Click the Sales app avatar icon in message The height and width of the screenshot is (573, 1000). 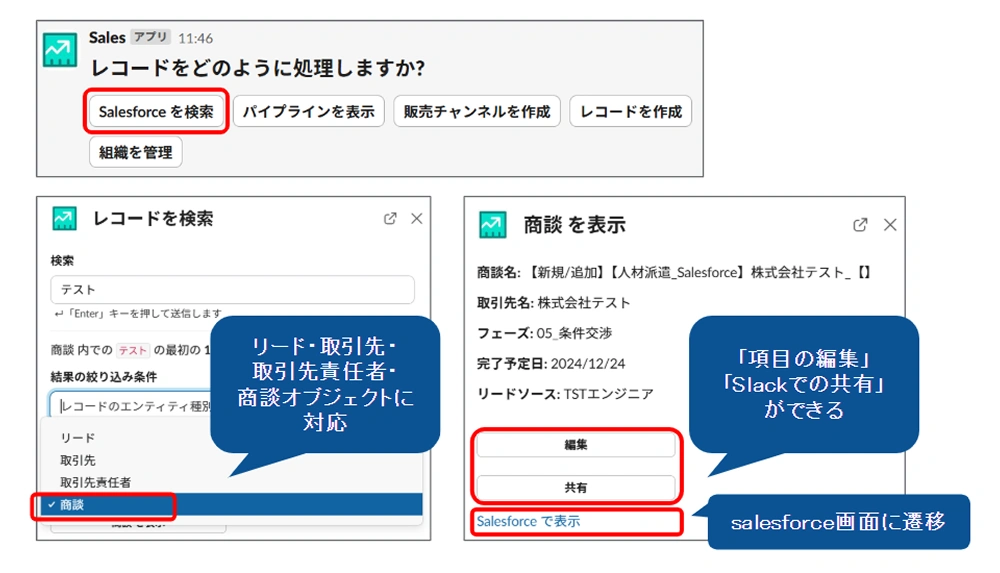pyautogui.click(x=60, y=50)
